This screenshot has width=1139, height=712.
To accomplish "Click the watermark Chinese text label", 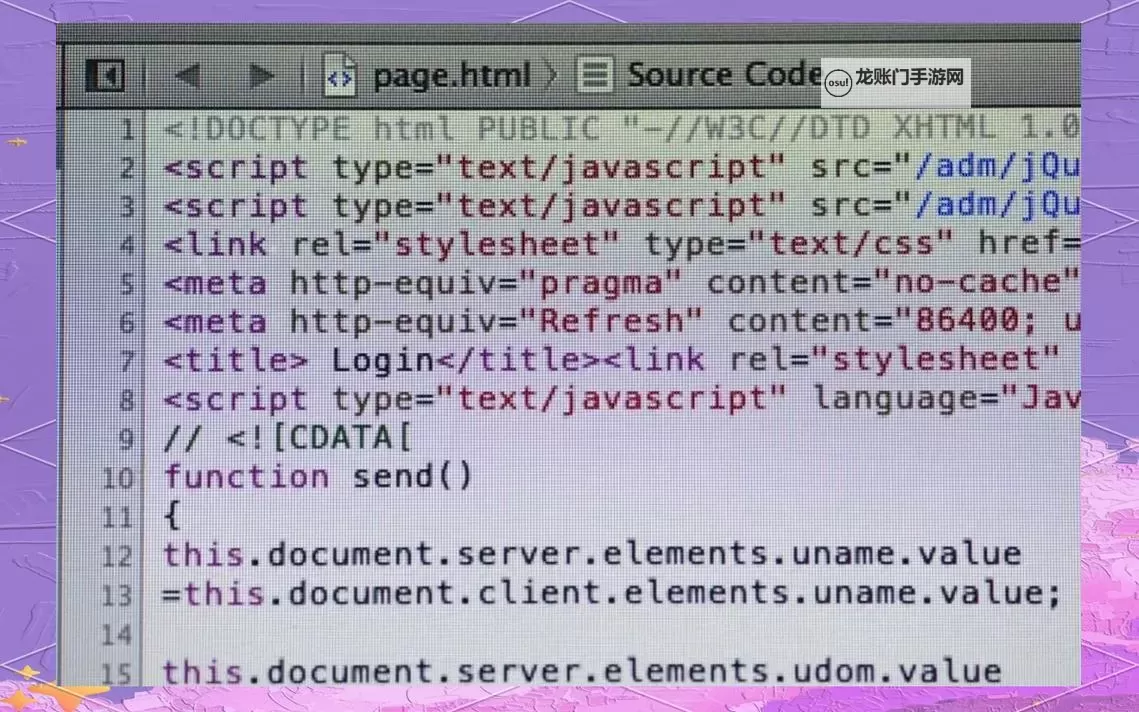I will click(x=909, y=77).
